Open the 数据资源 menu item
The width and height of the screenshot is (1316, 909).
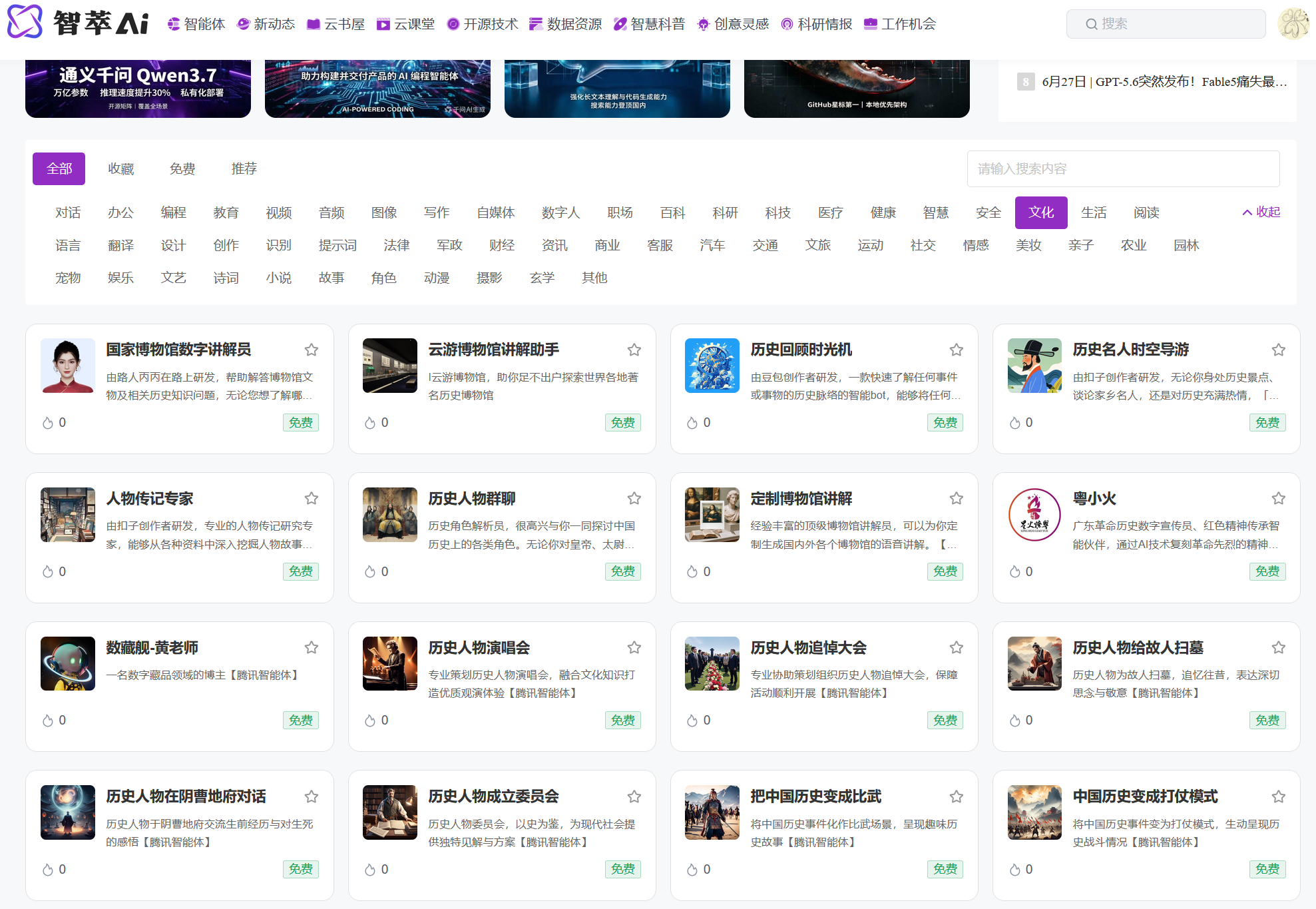pos(566,24)
